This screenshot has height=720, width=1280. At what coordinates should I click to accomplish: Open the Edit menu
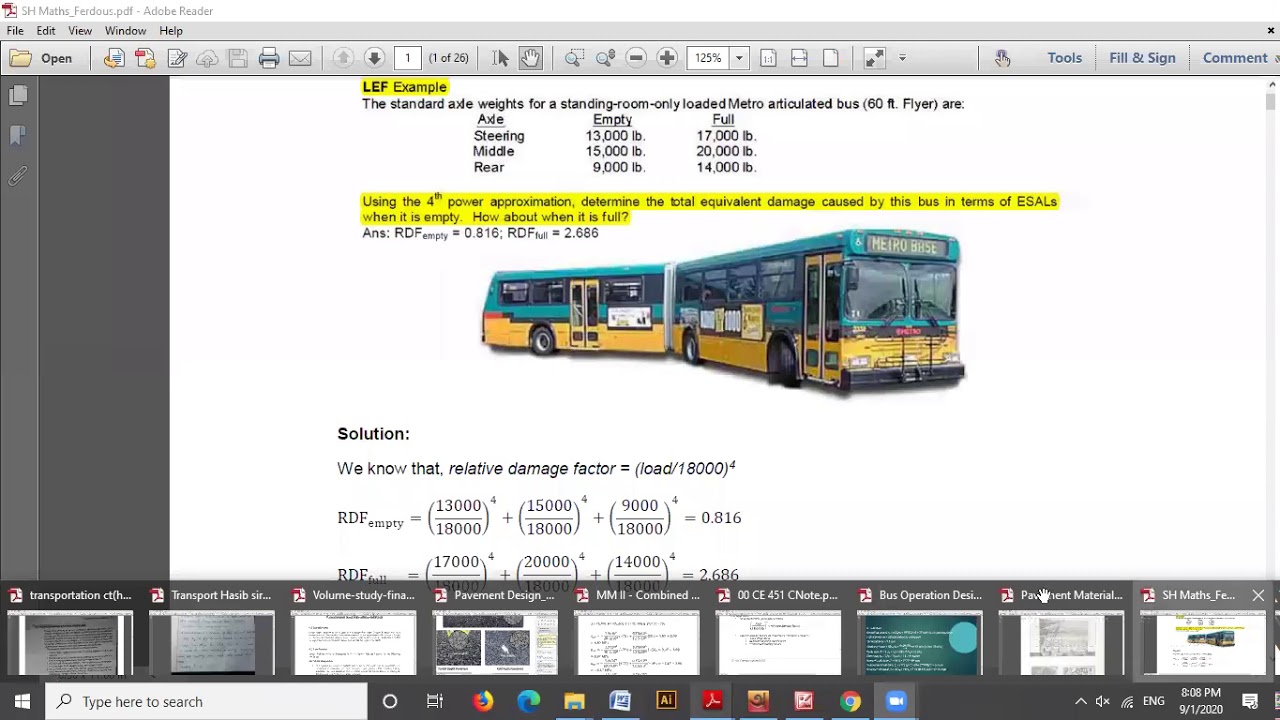point(46,31)
